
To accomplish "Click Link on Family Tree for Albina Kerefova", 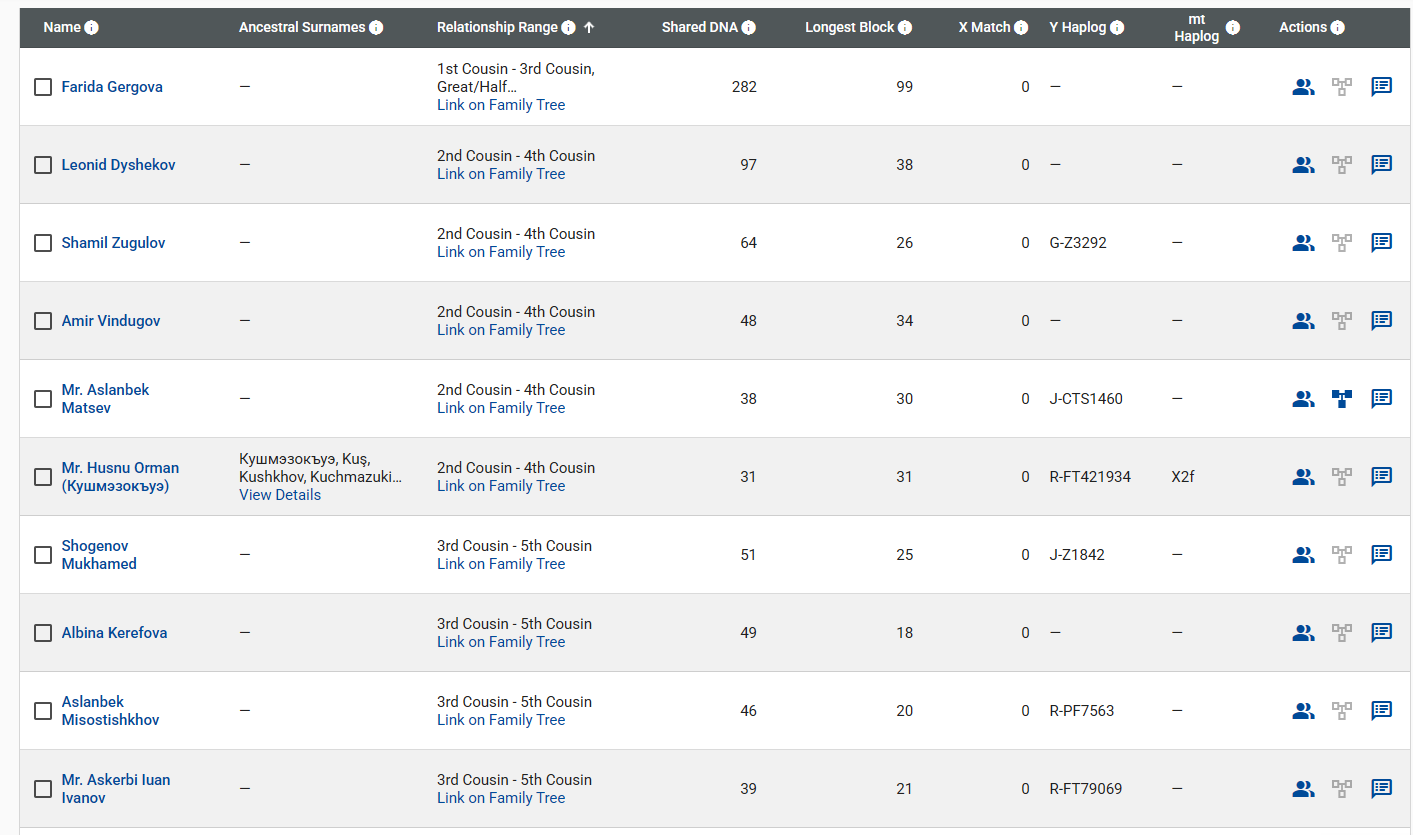I will pyautogui.click(x=501, y=642).
